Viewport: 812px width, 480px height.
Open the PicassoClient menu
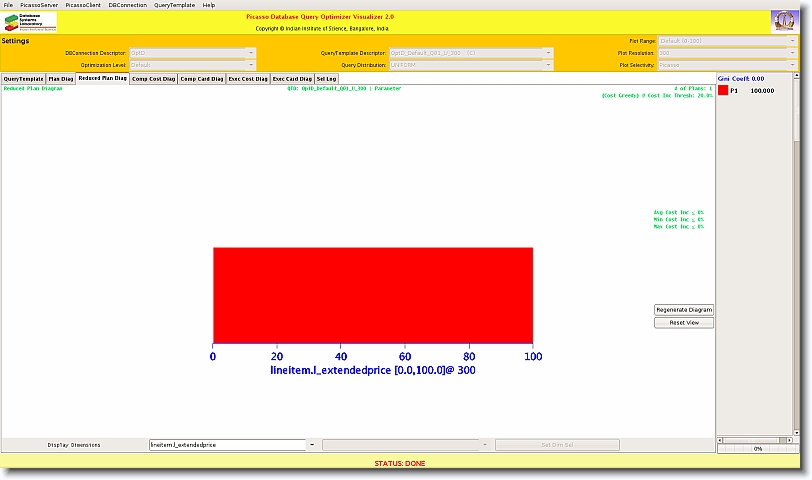(x=83, y=5)
